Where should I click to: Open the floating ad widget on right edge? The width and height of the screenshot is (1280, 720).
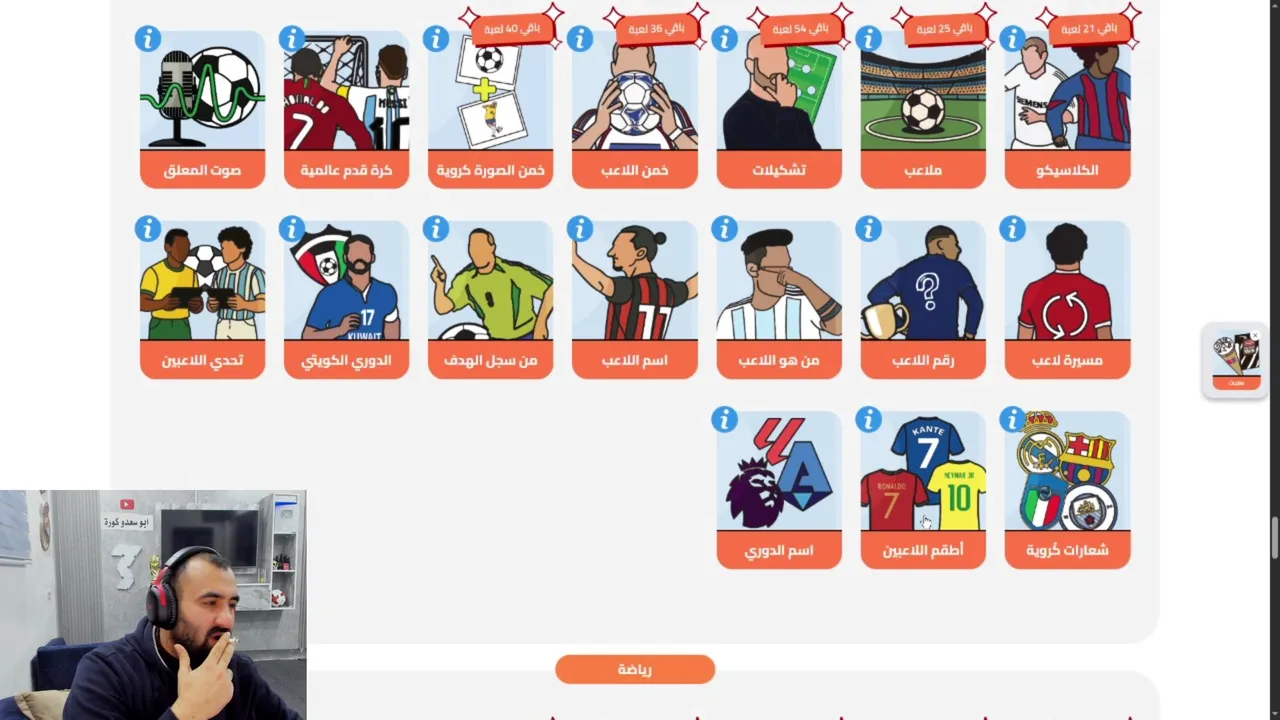pyautogui.click(x=1236, y=361)
